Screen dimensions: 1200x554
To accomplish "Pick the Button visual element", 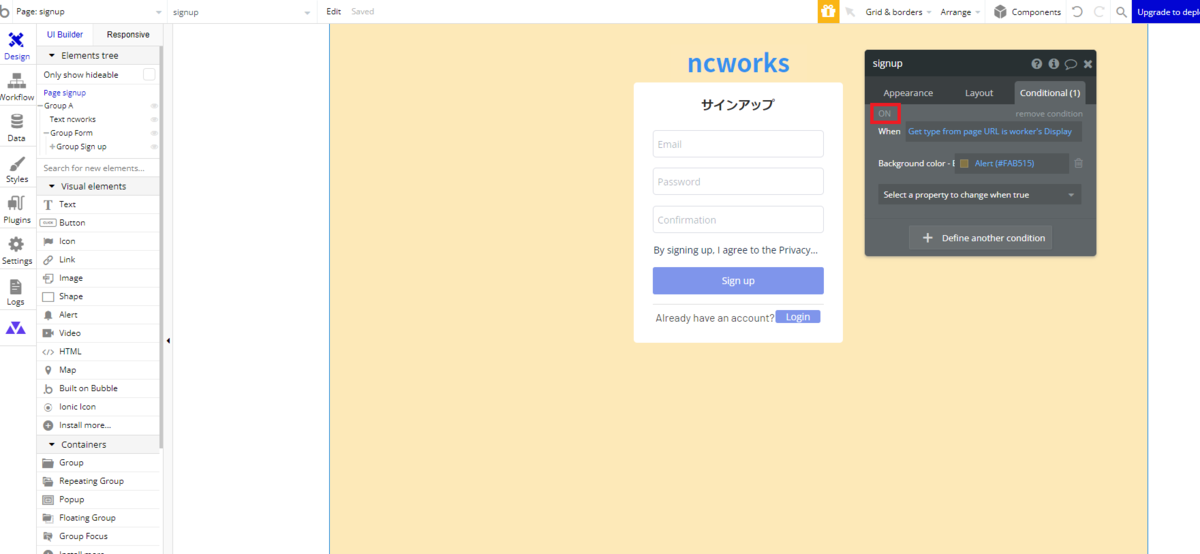I will pos(98,223).
